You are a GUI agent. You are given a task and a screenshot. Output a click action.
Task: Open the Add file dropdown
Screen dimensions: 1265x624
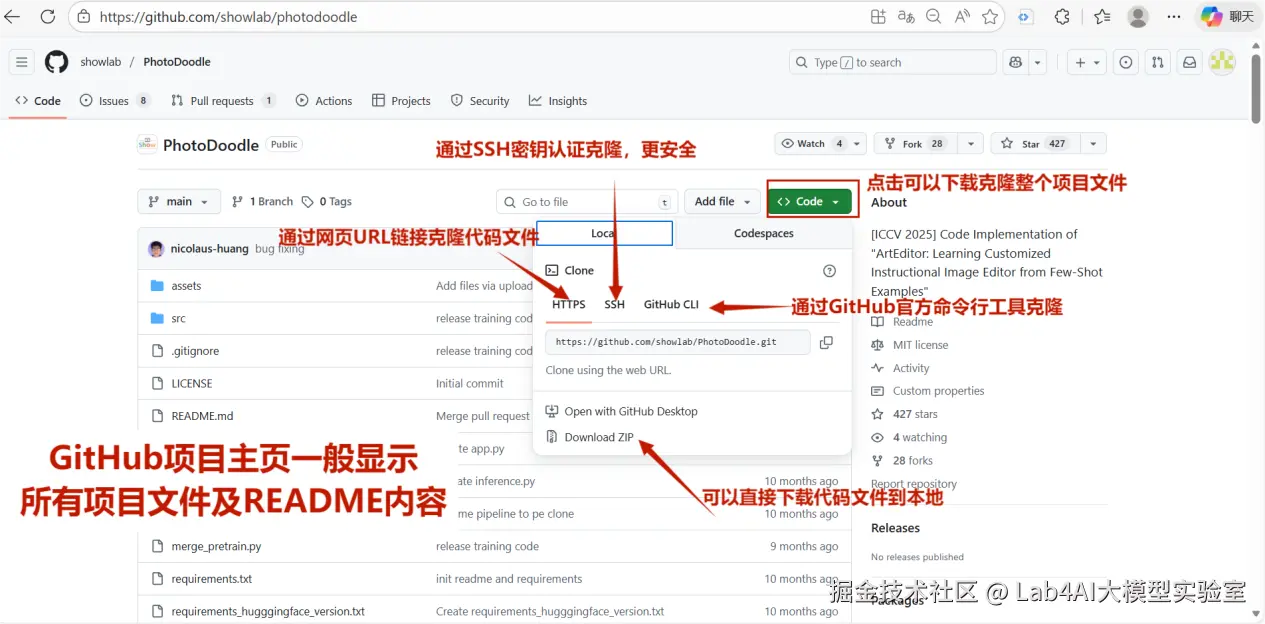pyautogui.click(x=723, y=201)
